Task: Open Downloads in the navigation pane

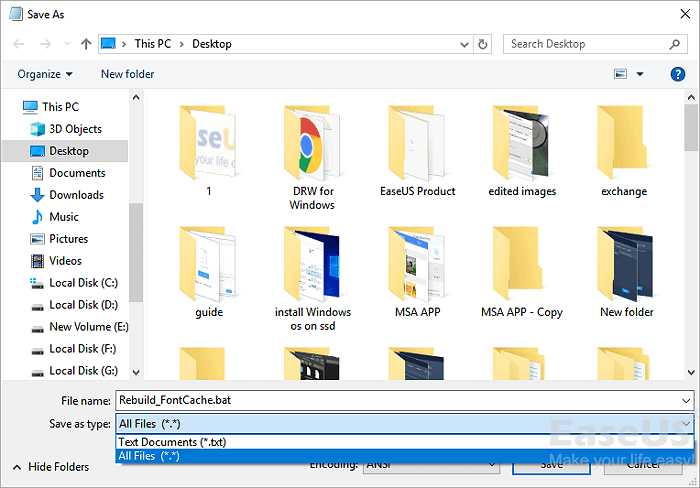Action: (76, 195)
